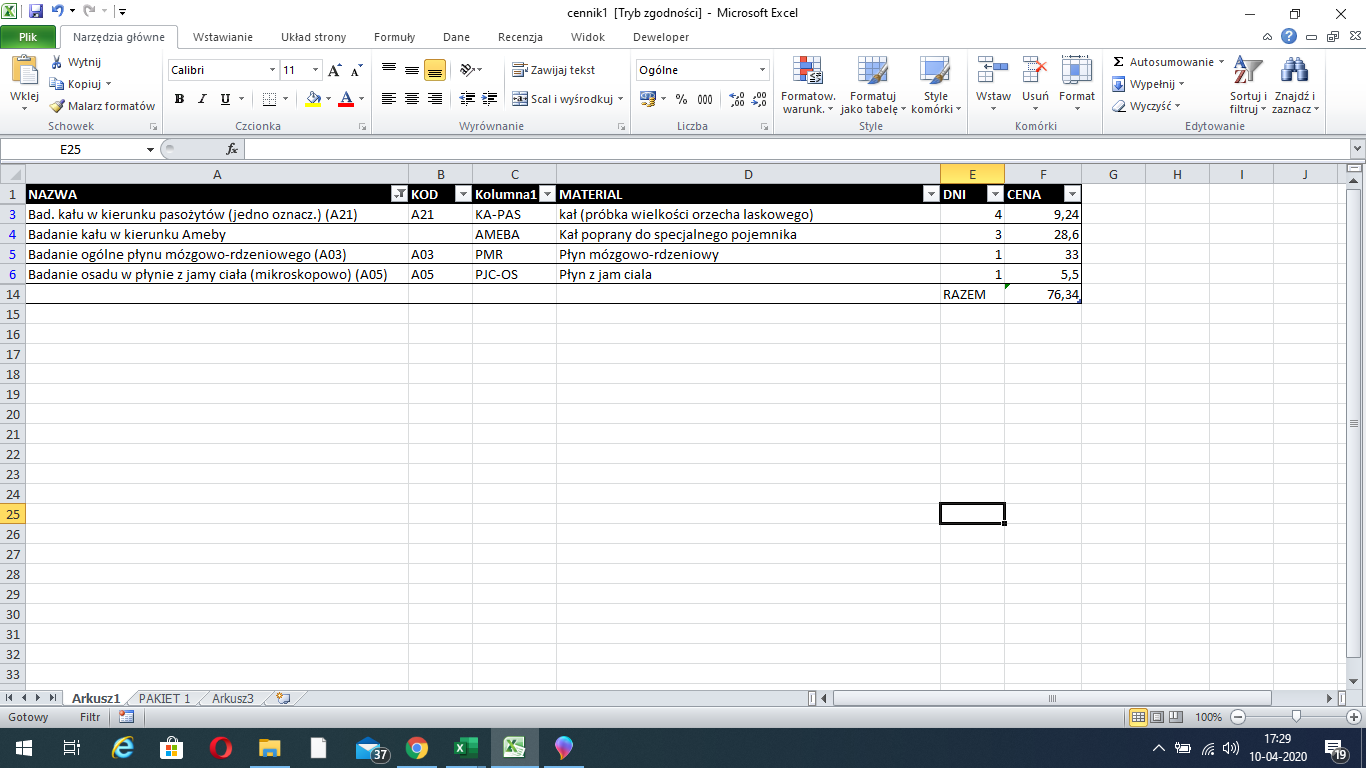Save the workbook with the floppy icon
The image size is (1366, 768).
tap(36, 13)
